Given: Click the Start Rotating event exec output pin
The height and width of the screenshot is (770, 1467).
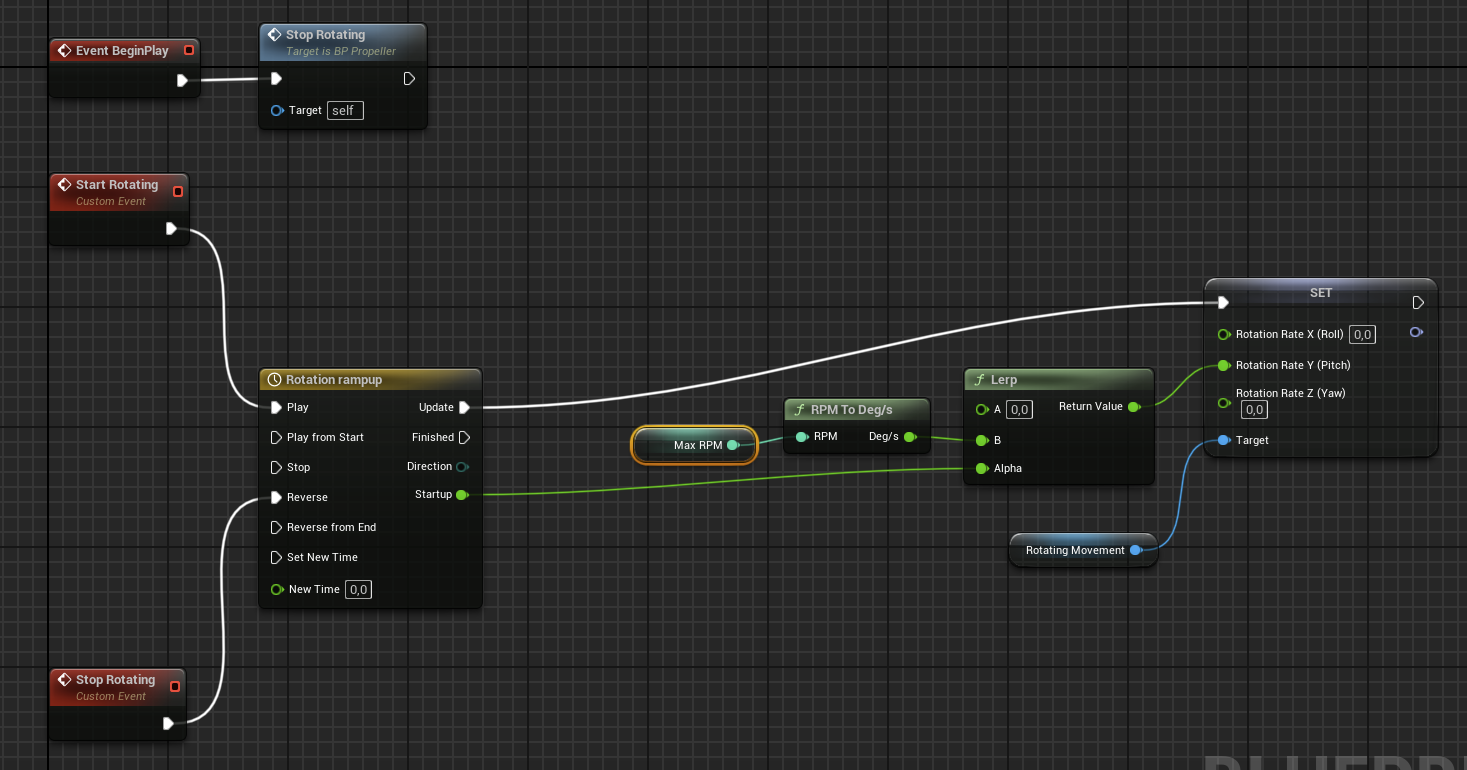Looking at the screenshot, I should 171,229.
